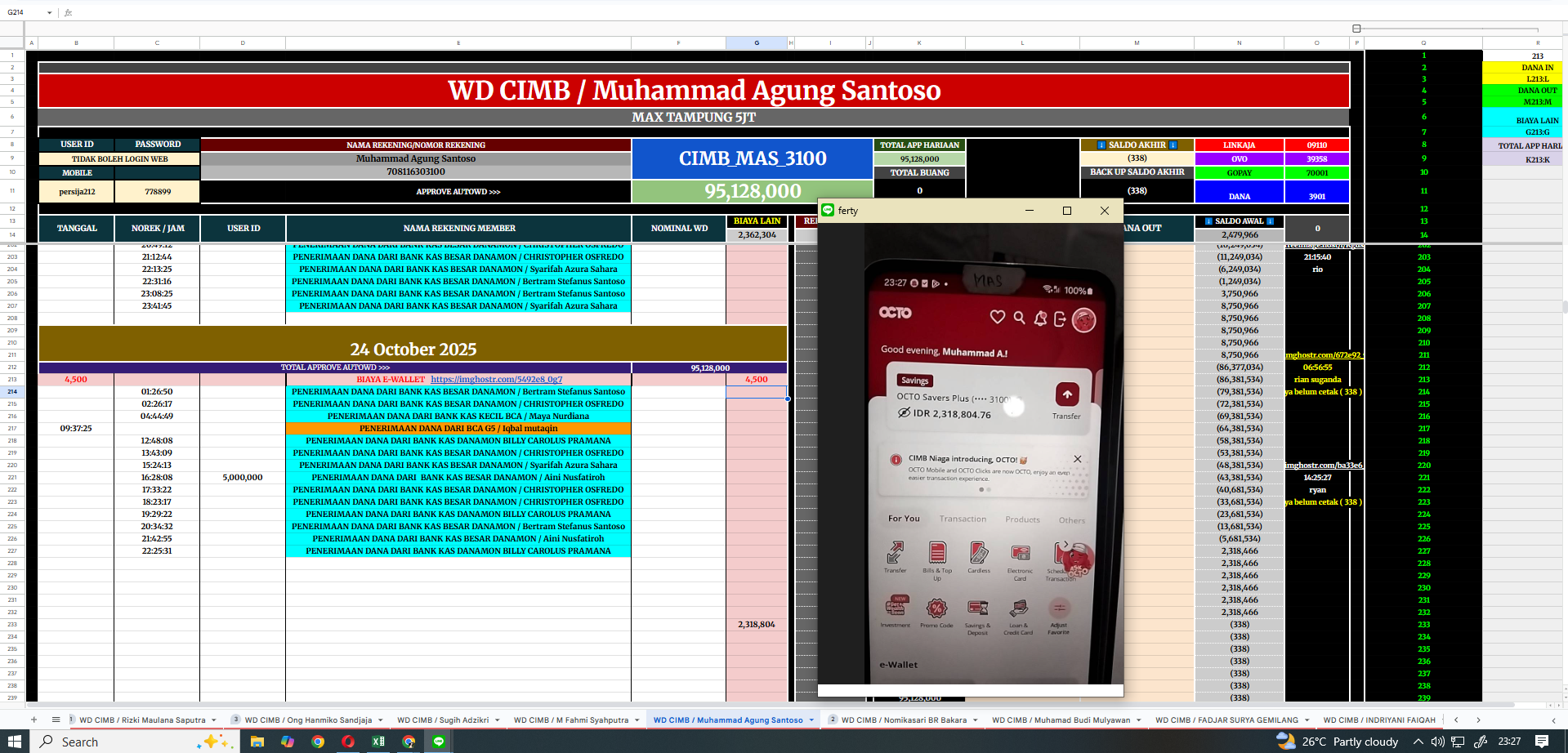Switch to WD CIMB / Sugih Adzikri sheet
Viewport: 1568px width, 753px height.
pos(443,720)
